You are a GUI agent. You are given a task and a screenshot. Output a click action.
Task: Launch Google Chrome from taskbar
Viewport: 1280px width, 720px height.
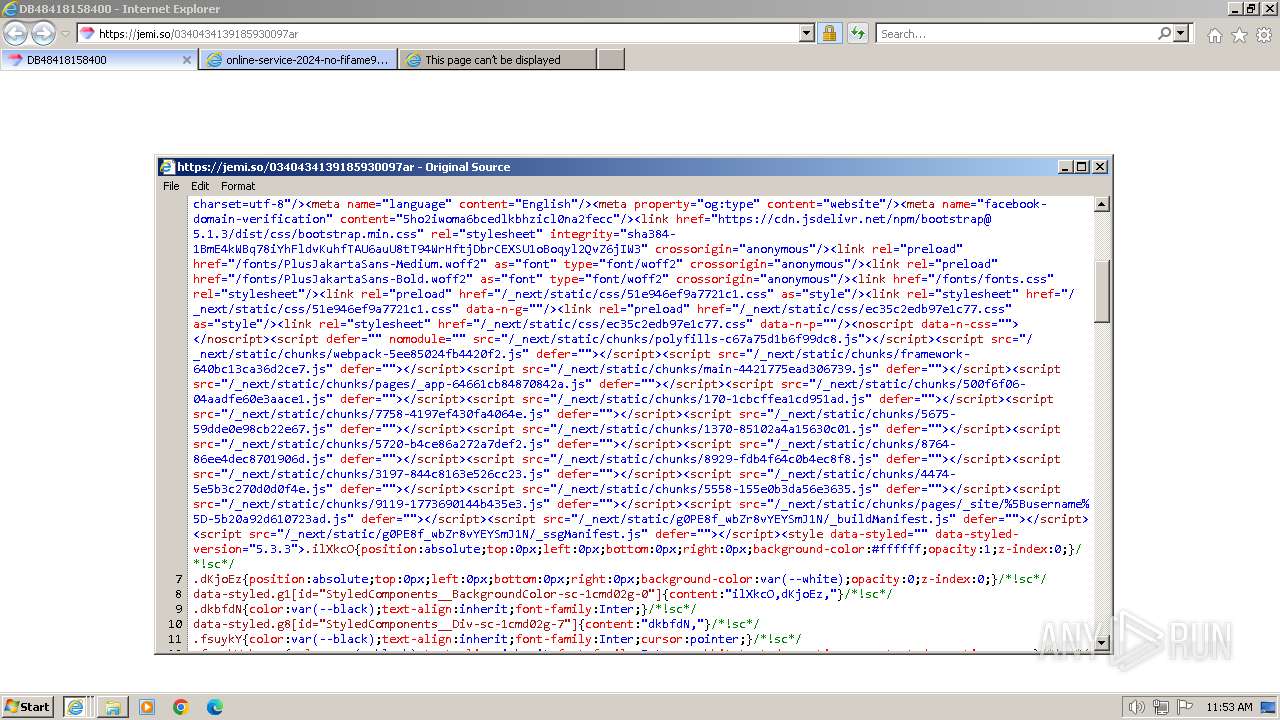(181, 707)
